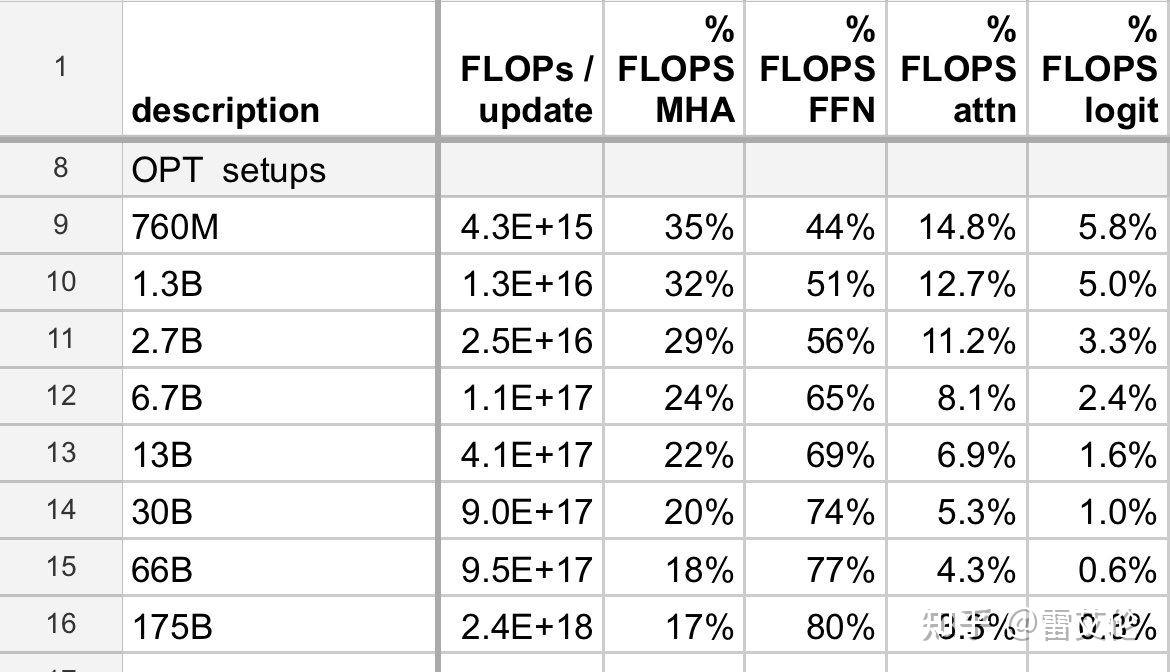Image resolution: width=1170 pixels, height=672 pixels.
Task: Select the 'OPT setups' cell
Action: point(280,169)
